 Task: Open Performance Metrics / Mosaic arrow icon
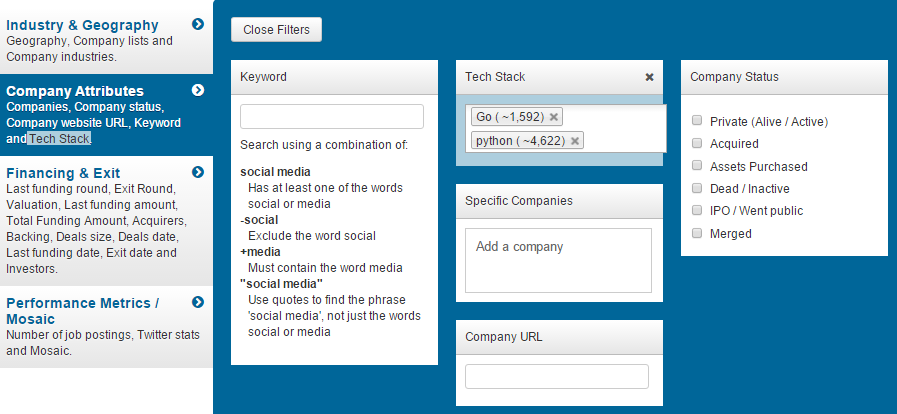[x=198, y=302]
